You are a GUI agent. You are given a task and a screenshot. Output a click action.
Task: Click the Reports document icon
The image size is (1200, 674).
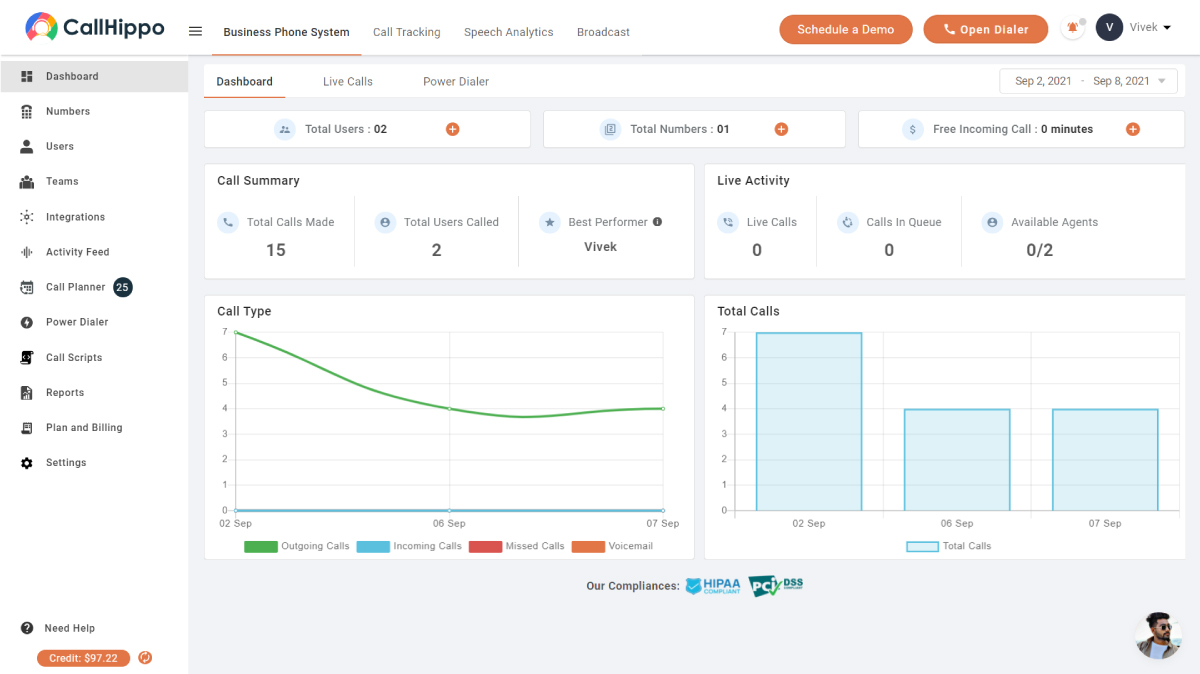(27, 393)
